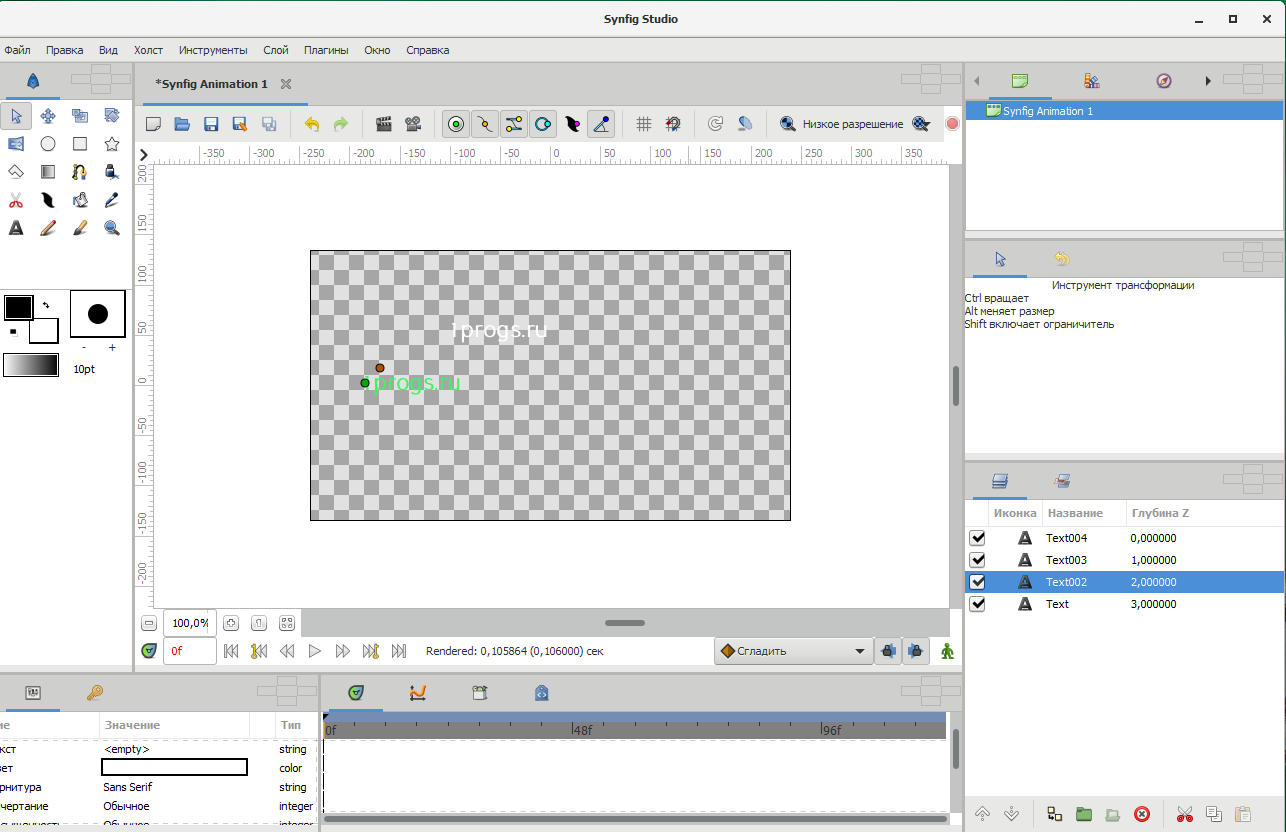1286x832 pixels.
Task: Open the Правка menu
Action: click(65, 50)
